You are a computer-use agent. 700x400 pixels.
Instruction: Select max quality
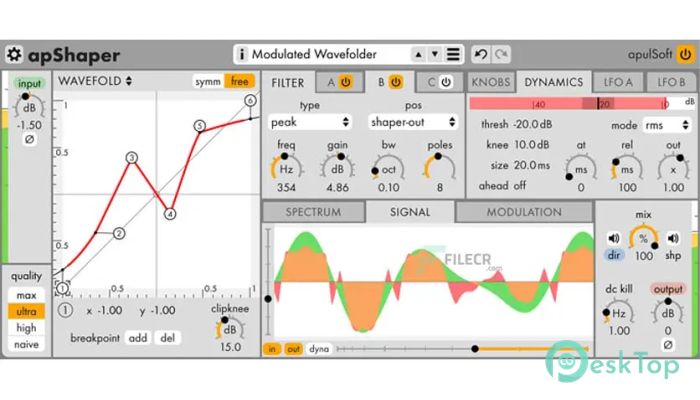pyautogui.click(x=26, y=296)
